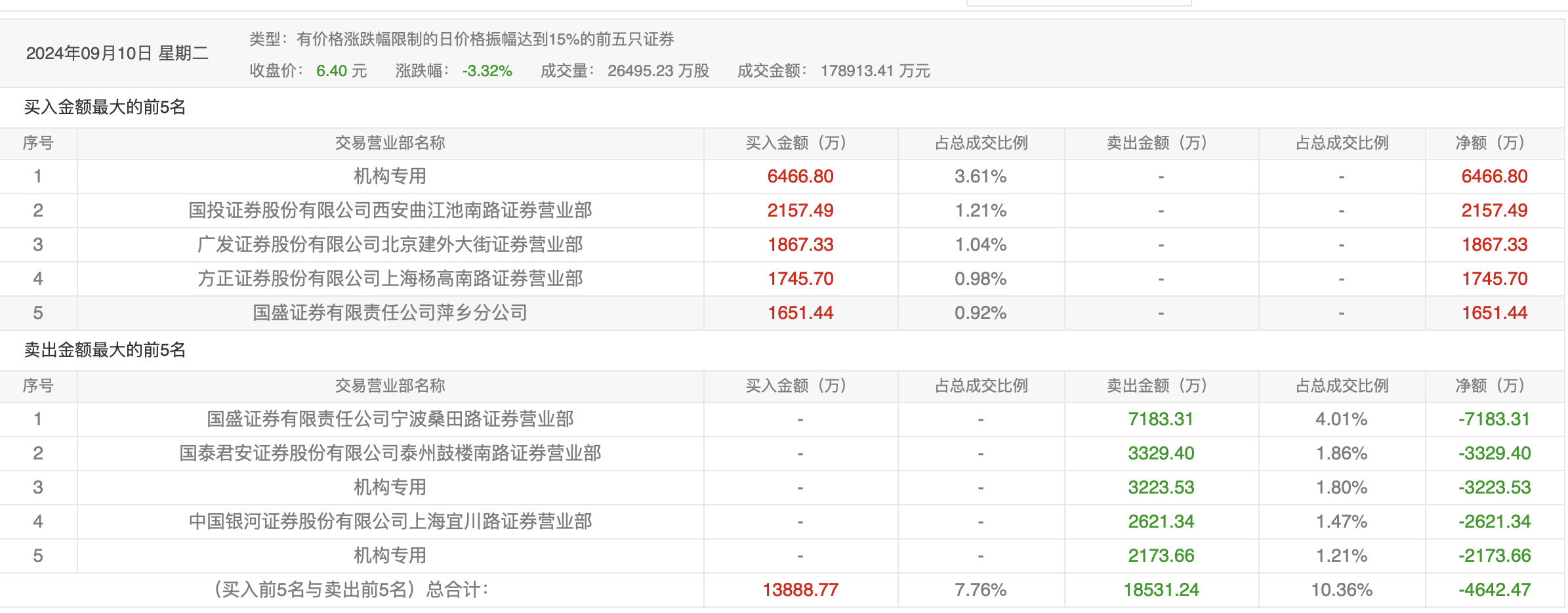This screenshot has height=613, width=1568.
Task: Open 广发证券 北京建外大街证券营业部 entry
Action: tap(390, 245)
